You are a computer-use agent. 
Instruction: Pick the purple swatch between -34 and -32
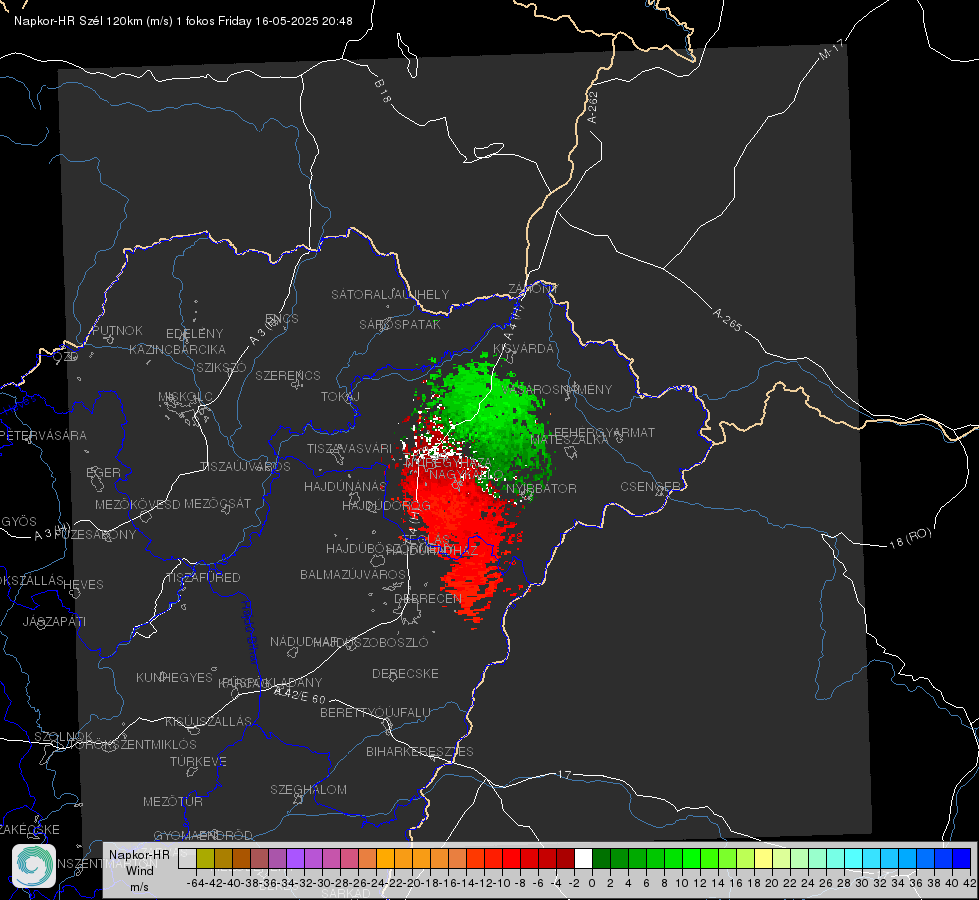click(295, 858)
